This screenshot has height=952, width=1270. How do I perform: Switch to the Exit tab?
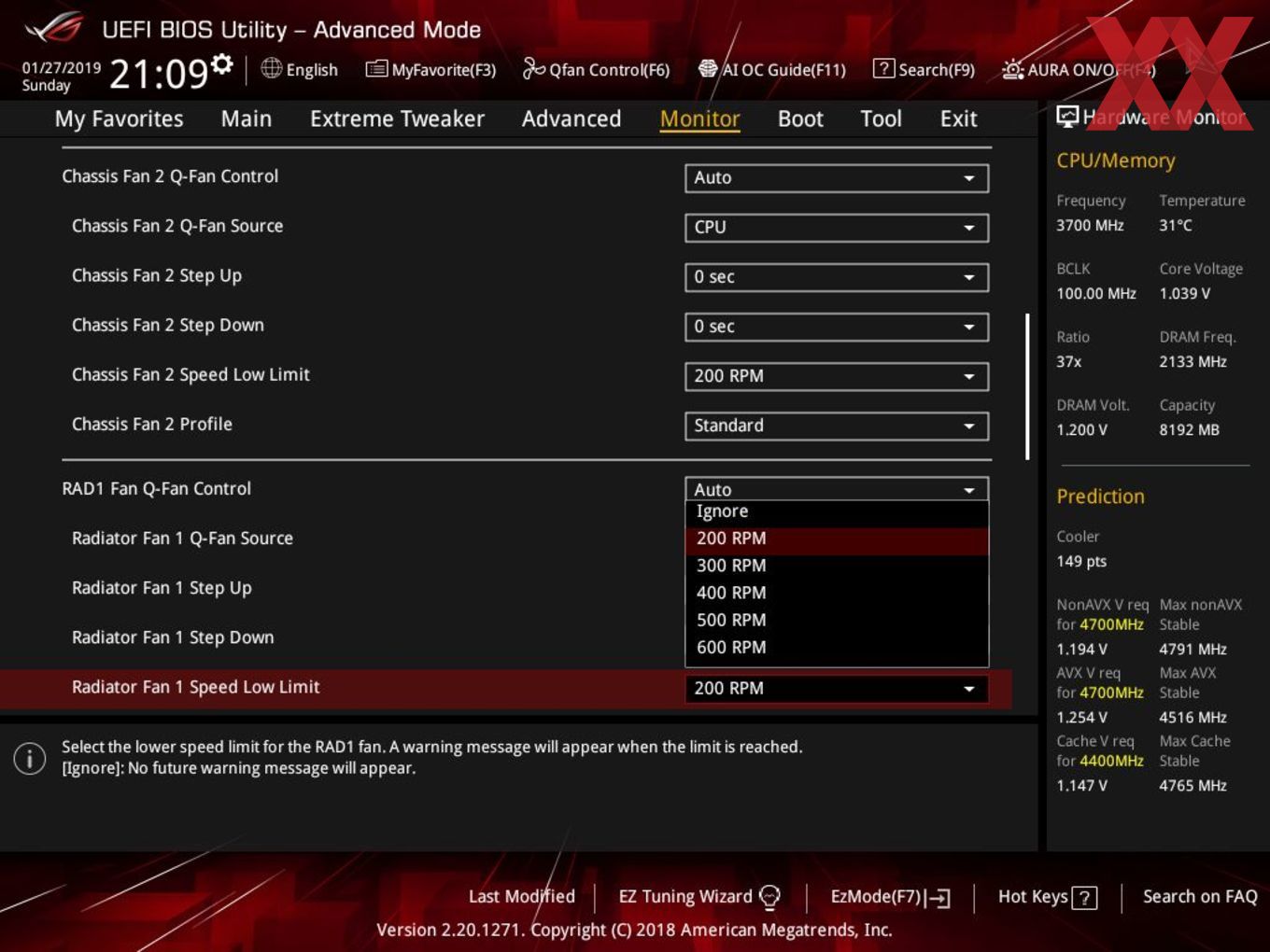958,119
